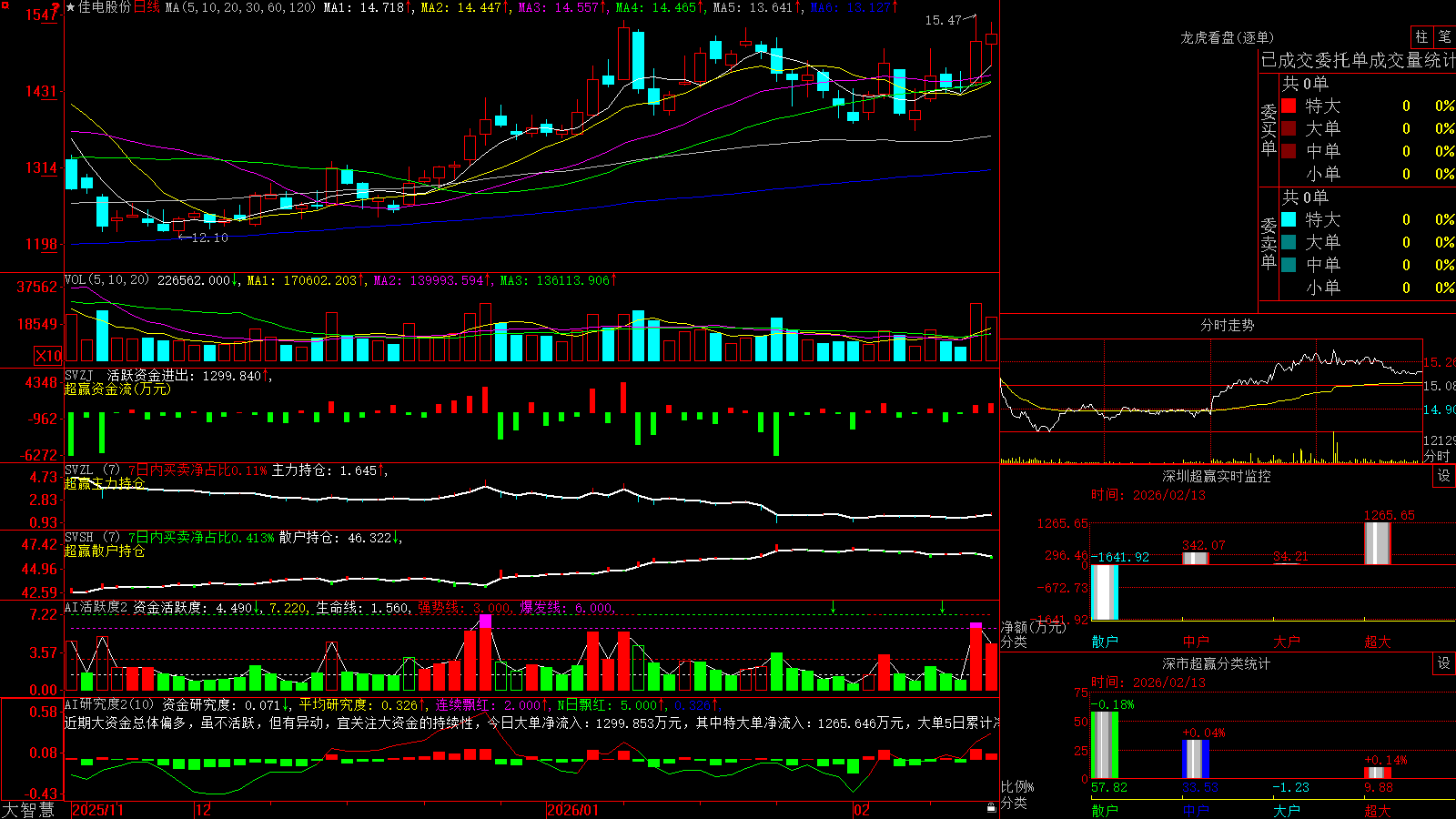This screenshot has width=1456, height=819.
Task: Click the 分时走势 panel title
Action: (1228, 325)
